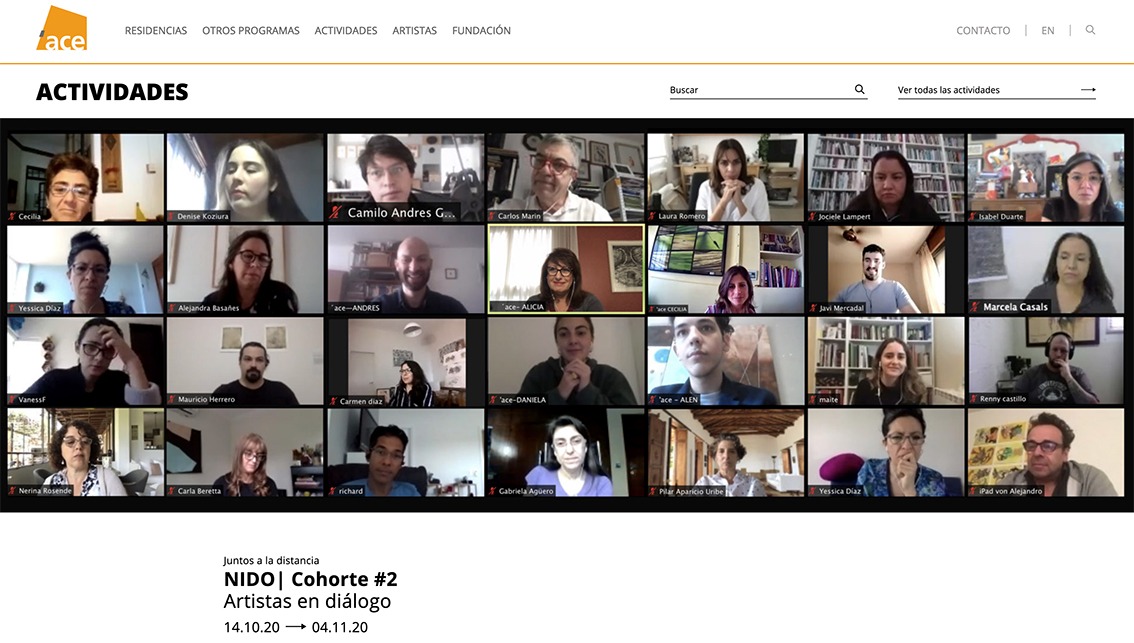1134x643 pixels.
Task: Open the Residencias menu
Action: point(156,31)
